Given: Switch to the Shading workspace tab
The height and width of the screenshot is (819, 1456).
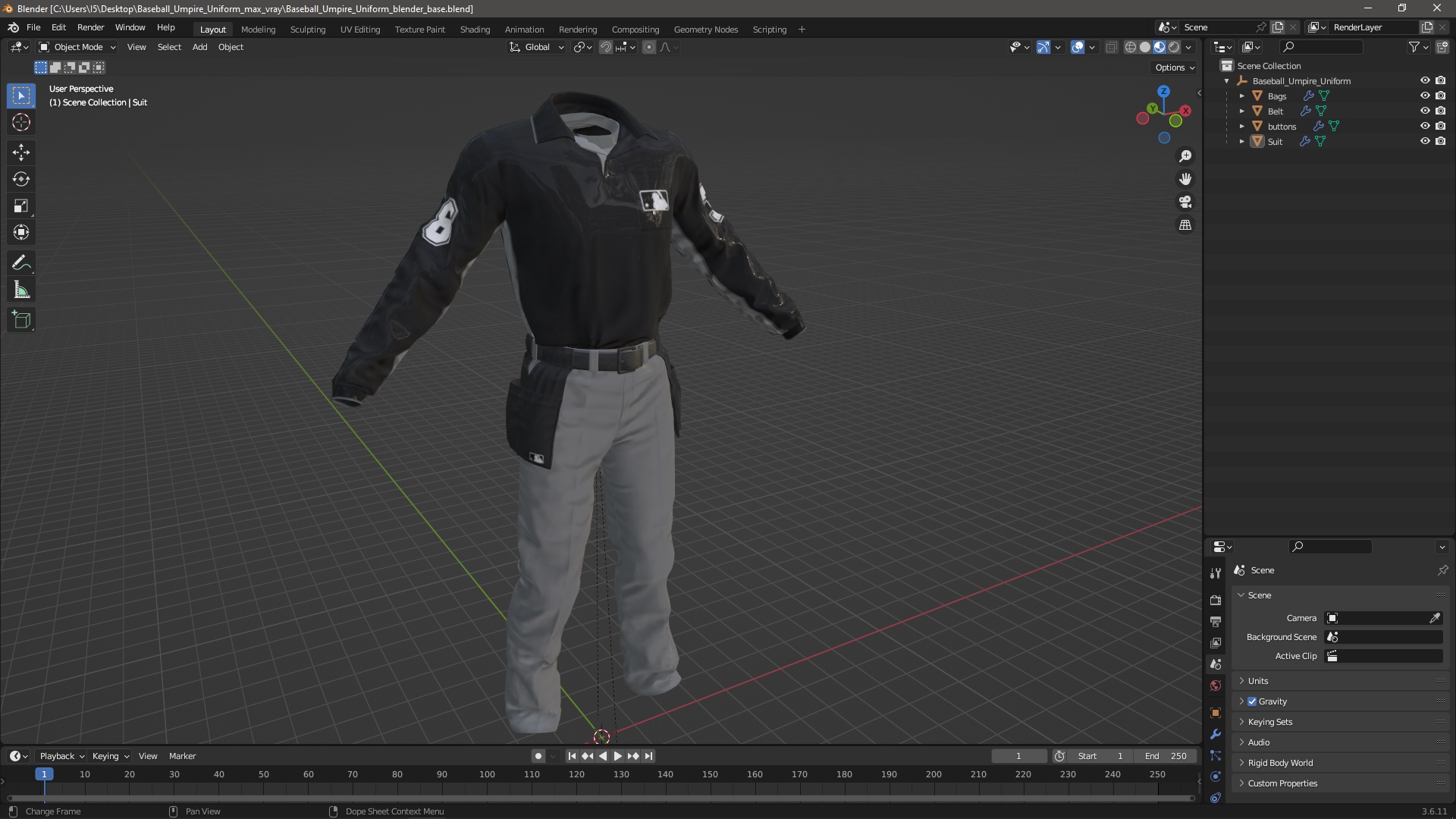Looking at the screenshot, I should click(x=475, y=30).
